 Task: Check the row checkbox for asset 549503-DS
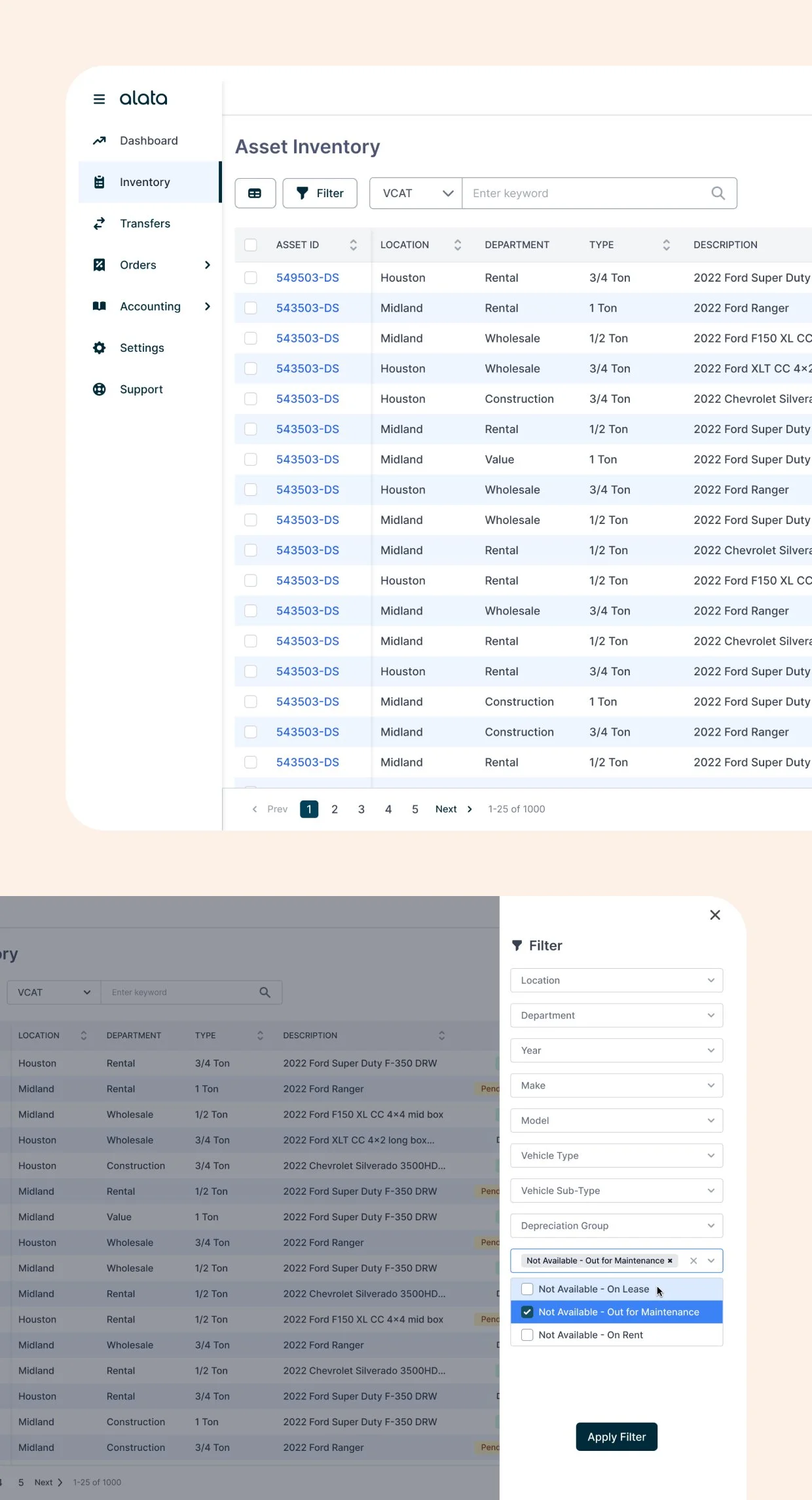tap(251, 278)
